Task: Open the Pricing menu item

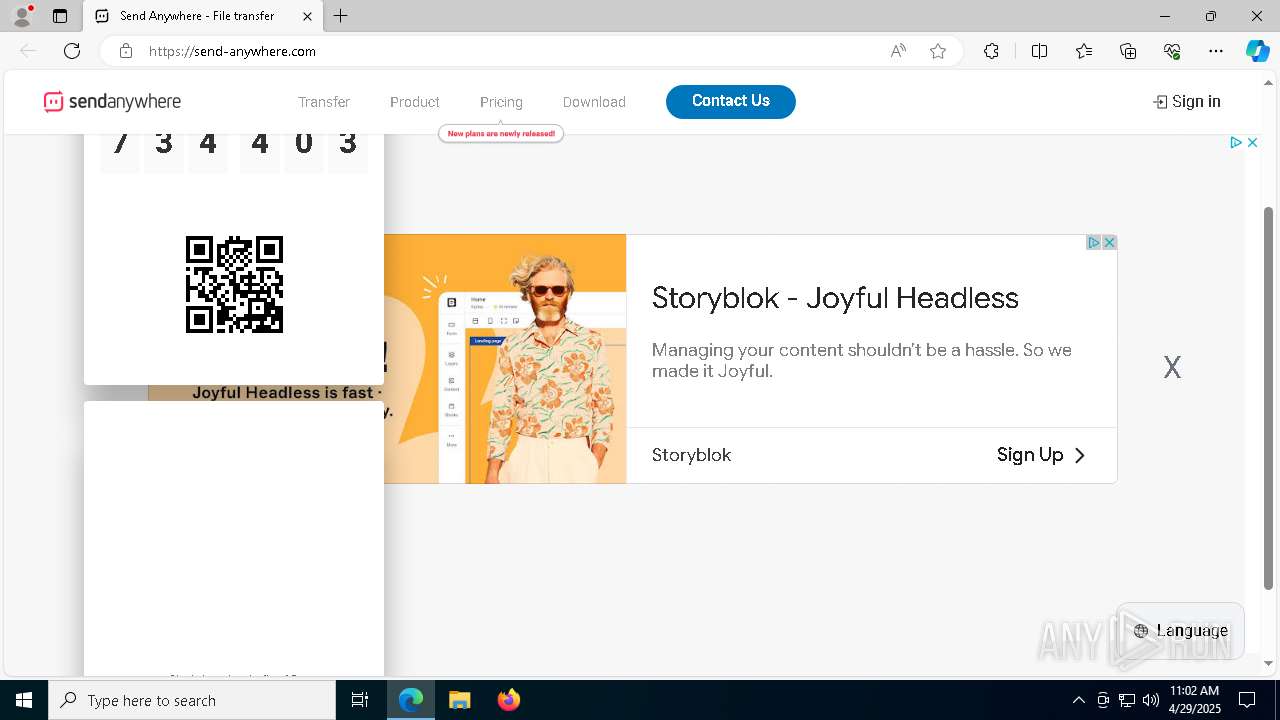Action: (x=501, y=102)
